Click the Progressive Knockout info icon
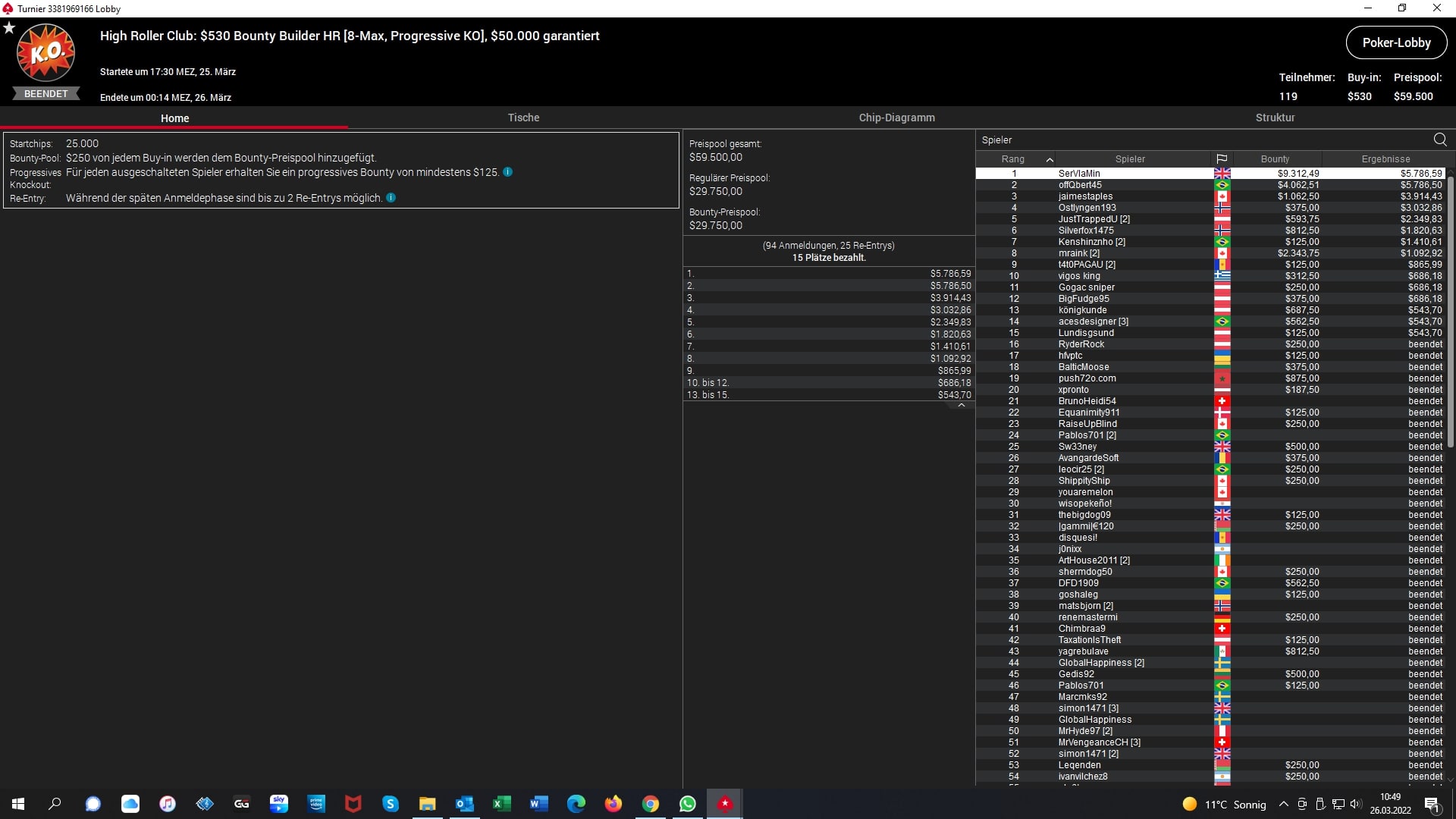The width and height of the screenshot is (1456, 819). [x=508, y=172]
